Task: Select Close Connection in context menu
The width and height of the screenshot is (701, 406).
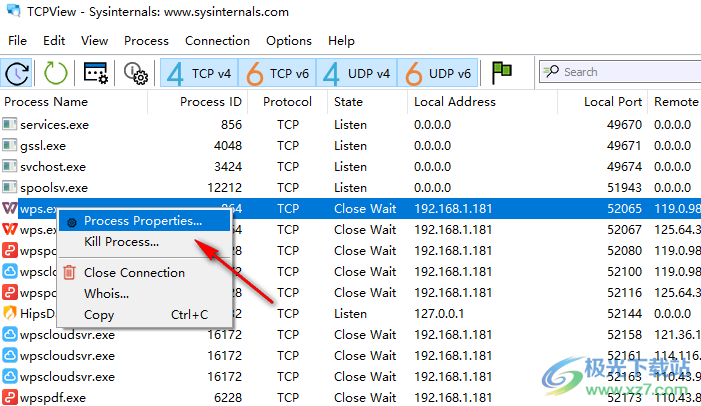Action: click(144, 273)
